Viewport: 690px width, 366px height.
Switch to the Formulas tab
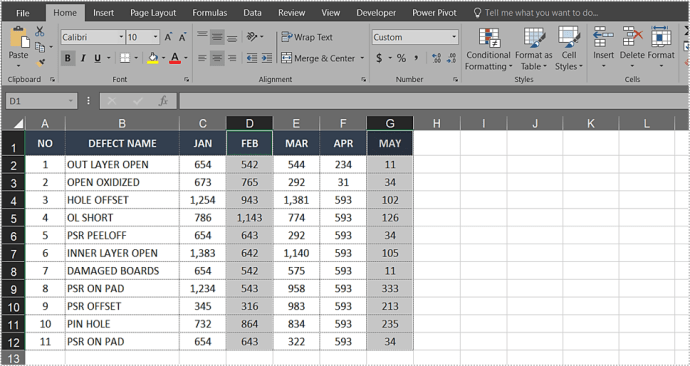(x=209, y=13)
